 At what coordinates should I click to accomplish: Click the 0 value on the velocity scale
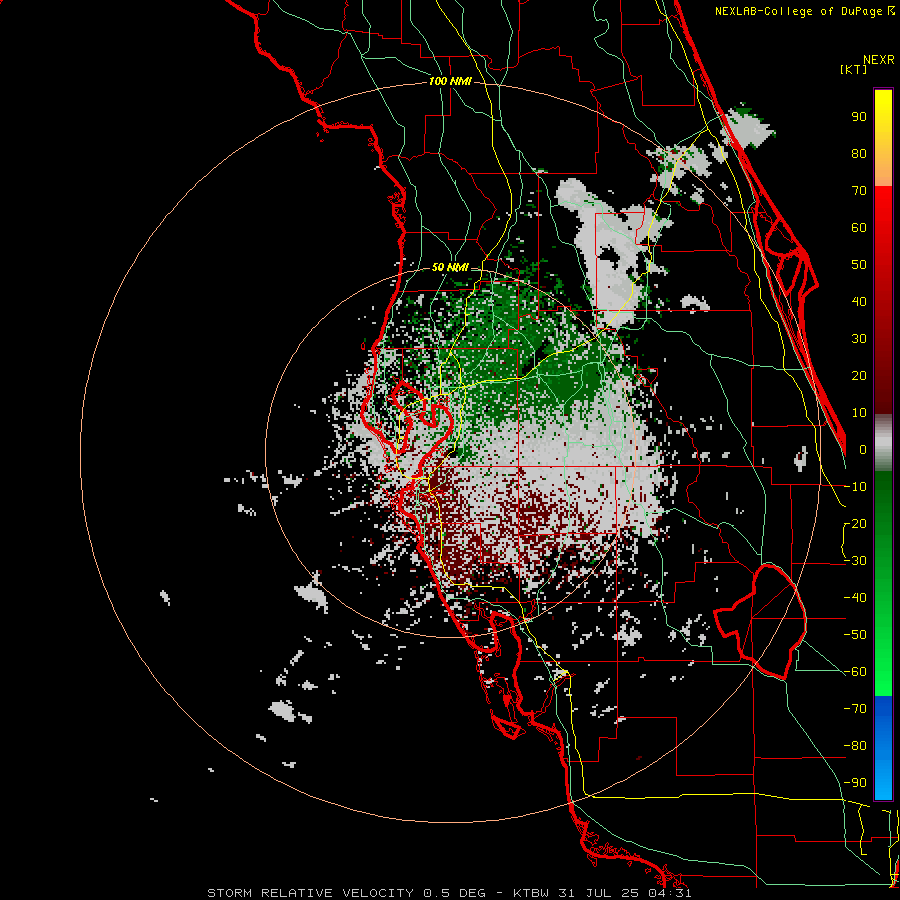click(863, 449)
